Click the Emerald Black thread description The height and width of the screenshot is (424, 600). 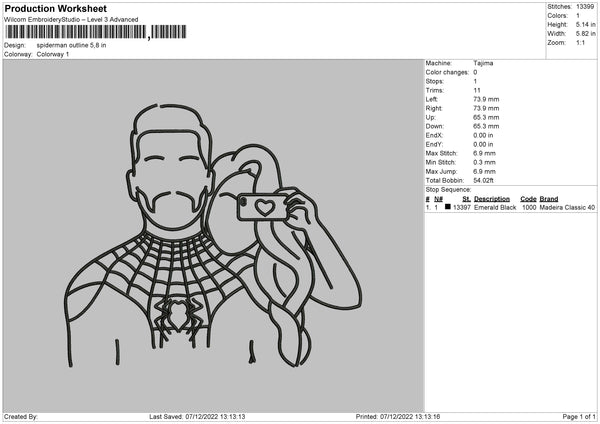495,207
